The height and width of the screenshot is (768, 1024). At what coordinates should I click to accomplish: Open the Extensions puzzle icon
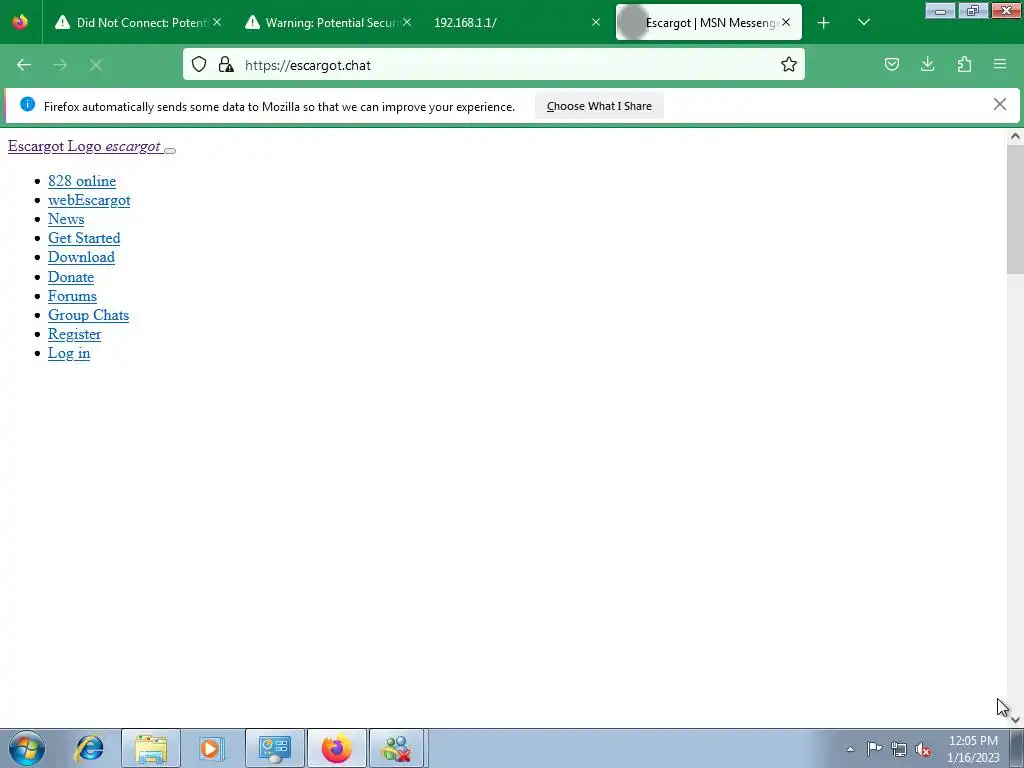coord(964,64)
